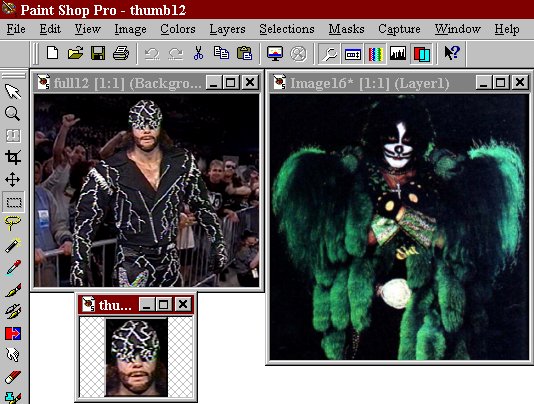Pick the Magic Wand tool
This screenshot has height=404, width=534.
coord(13,245)
